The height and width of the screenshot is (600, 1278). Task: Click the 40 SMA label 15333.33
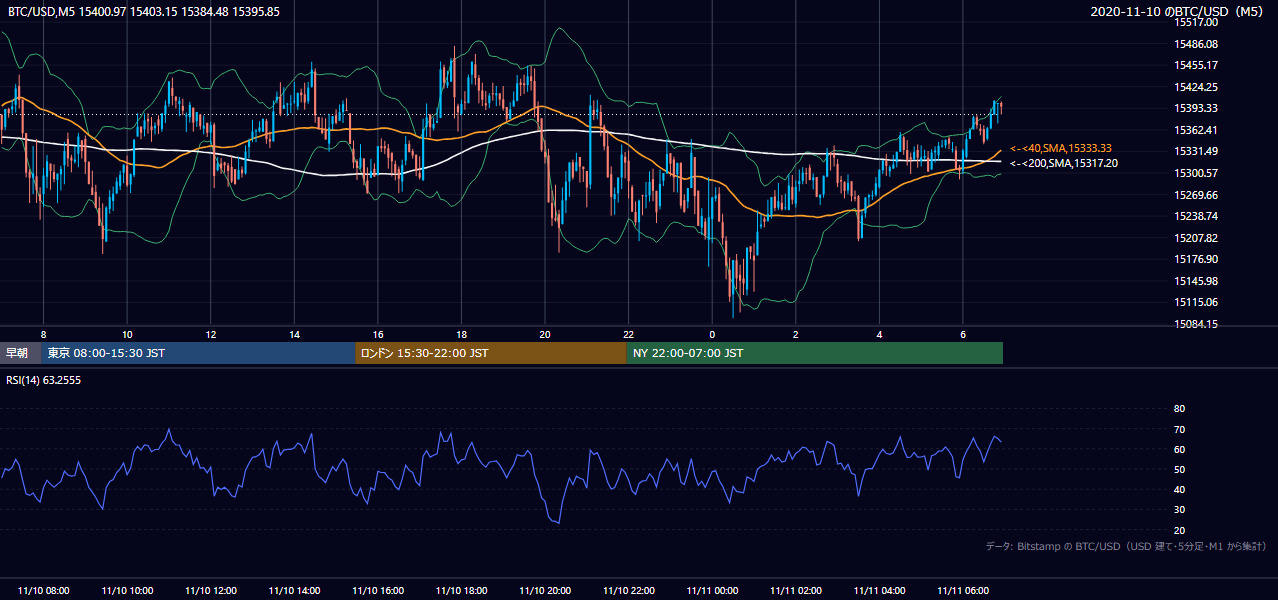click(x=1061, y=148)
